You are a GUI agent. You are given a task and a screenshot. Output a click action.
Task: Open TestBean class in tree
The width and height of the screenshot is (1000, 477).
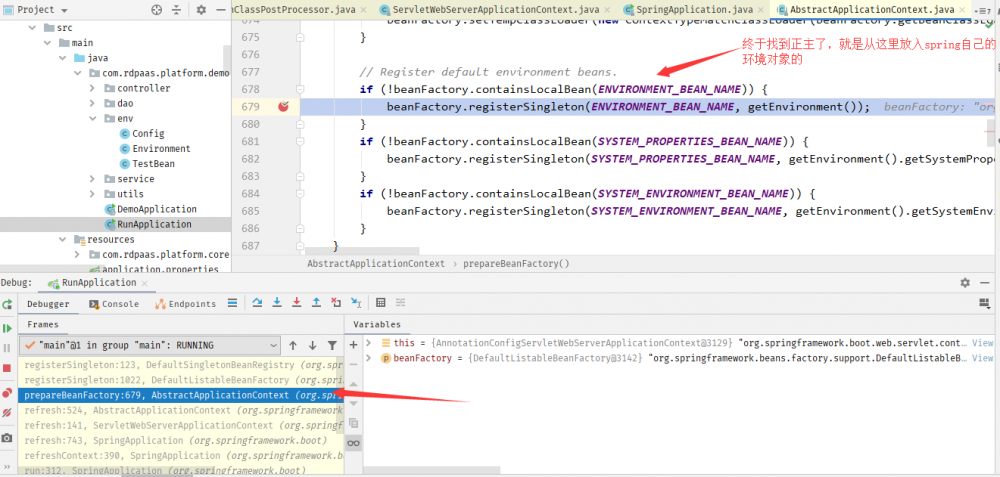point(147,164)
